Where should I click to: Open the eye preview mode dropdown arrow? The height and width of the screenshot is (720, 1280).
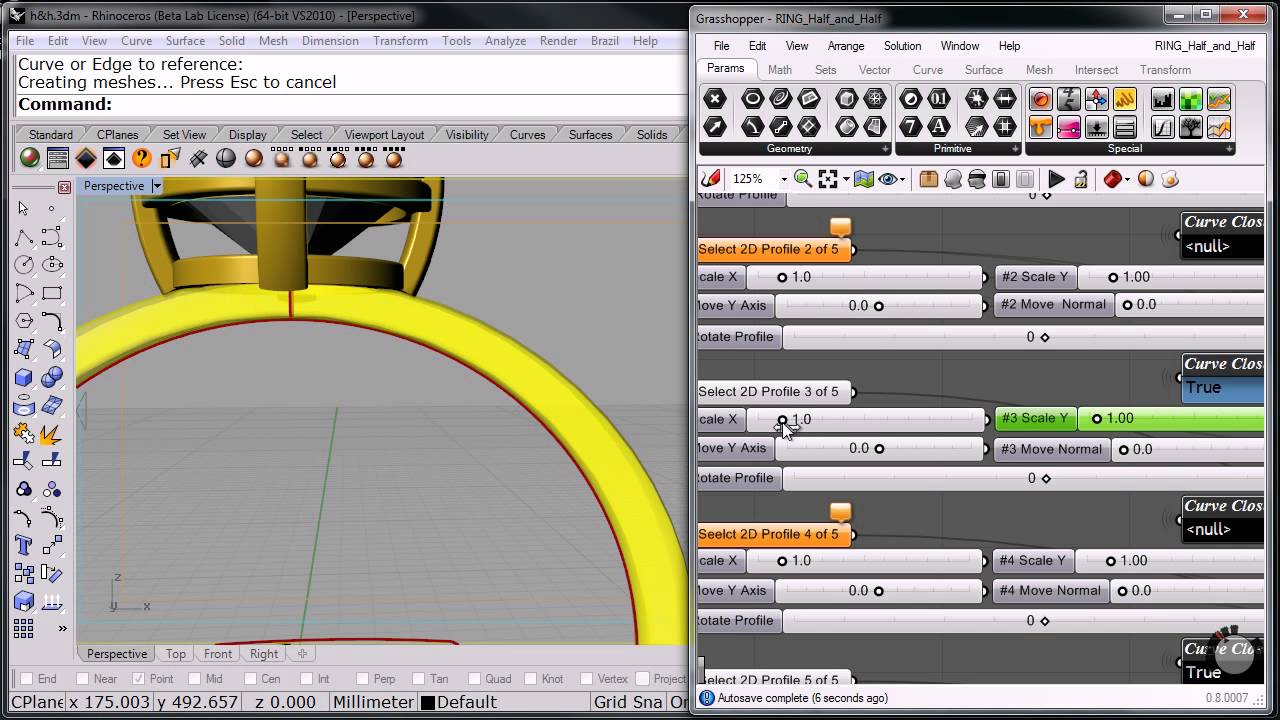(903, 179)
